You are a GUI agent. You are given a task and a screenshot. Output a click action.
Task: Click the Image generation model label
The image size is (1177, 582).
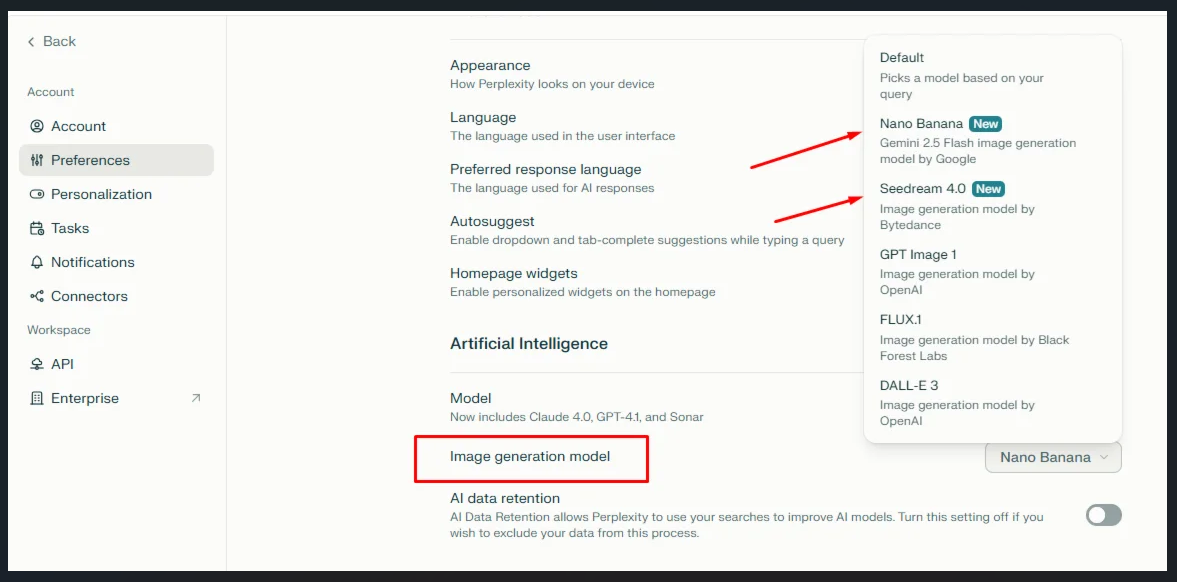pos(530,457)
